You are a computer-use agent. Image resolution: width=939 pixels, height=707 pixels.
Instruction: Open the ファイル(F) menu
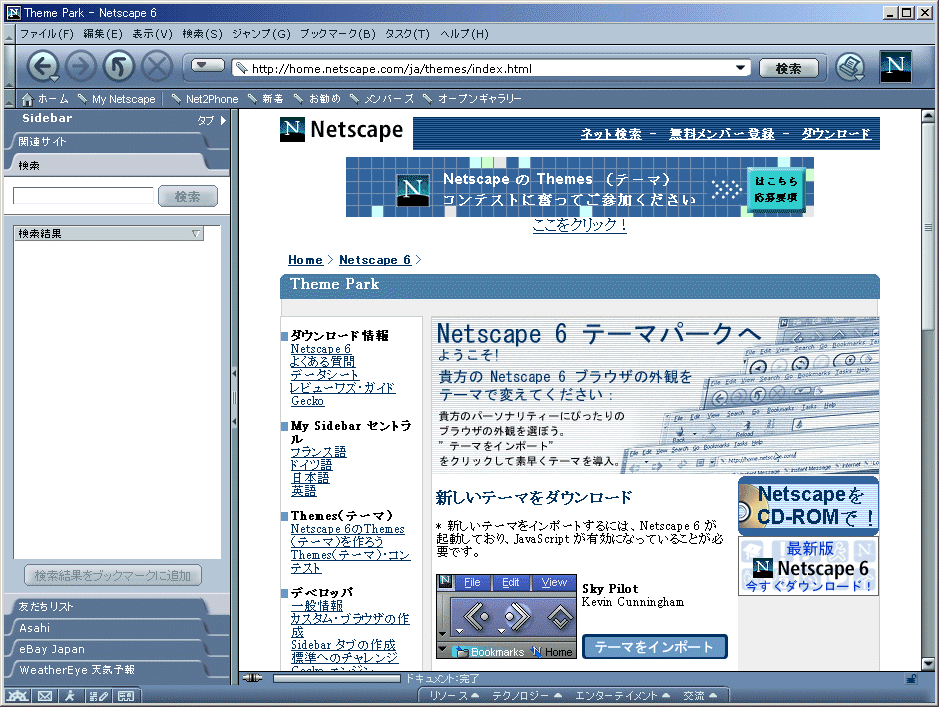(x=47, y=34)
